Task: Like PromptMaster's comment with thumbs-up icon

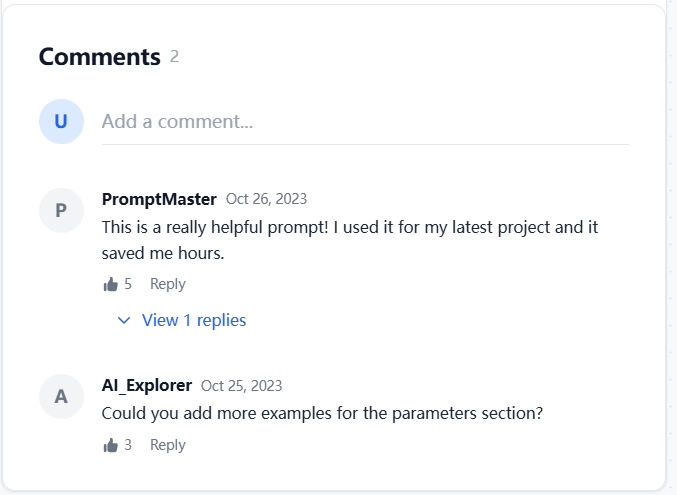Action: pos(110,285)
